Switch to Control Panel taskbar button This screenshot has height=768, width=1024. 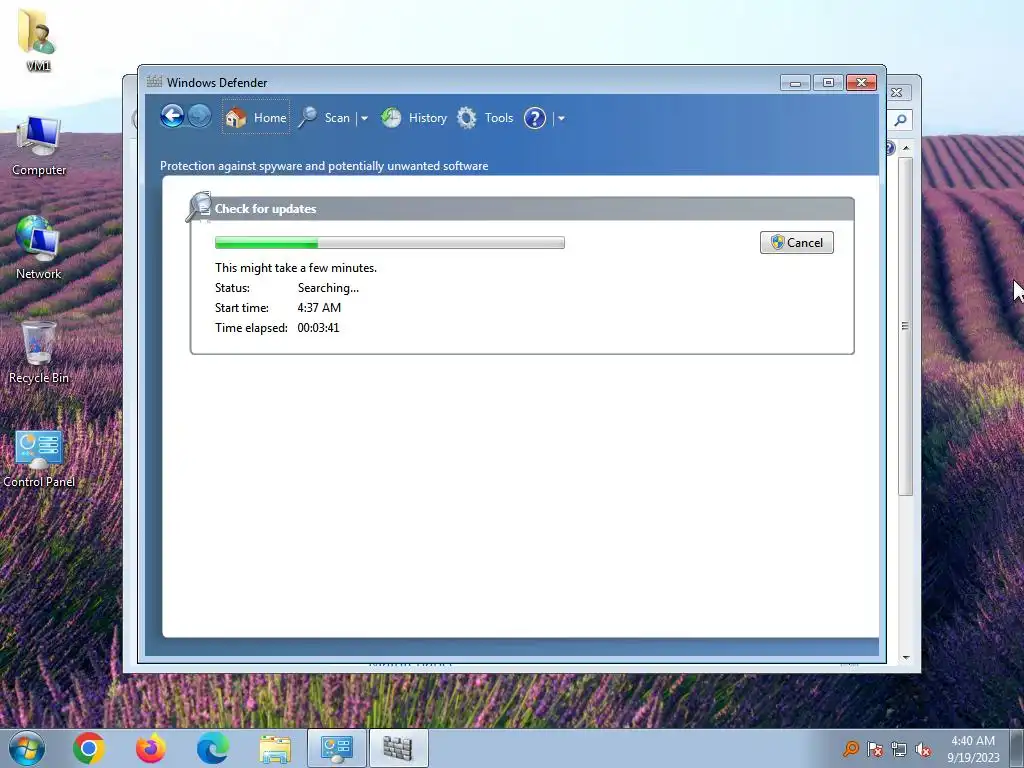pyautogui.click(x=337, y=748)
